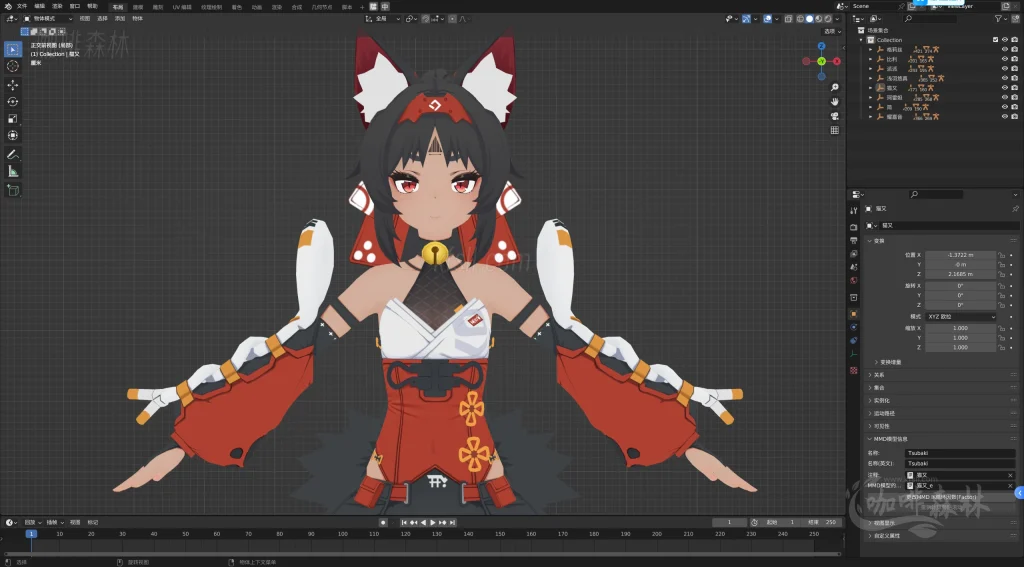Image resolution: width=1024 pixels, height=567 pixels.
Task: Open the XYZ 欧拉 rotation mode dropdown
Action: (961, 317)
